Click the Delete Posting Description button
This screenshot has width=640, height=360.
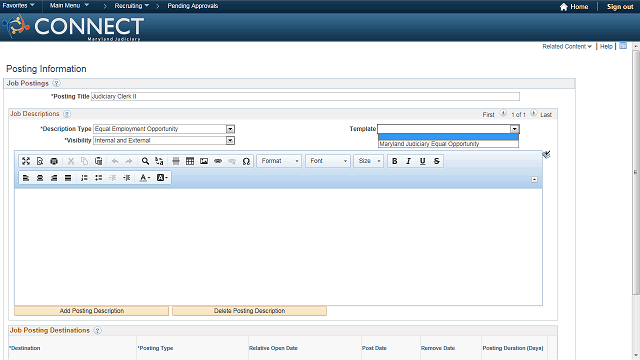coord(249,311)
